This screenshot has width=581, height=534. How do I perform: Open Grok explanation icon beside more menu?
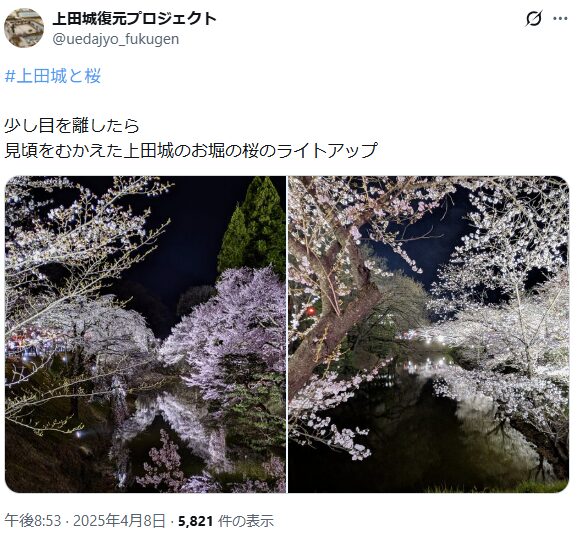[x=534, y=19]
